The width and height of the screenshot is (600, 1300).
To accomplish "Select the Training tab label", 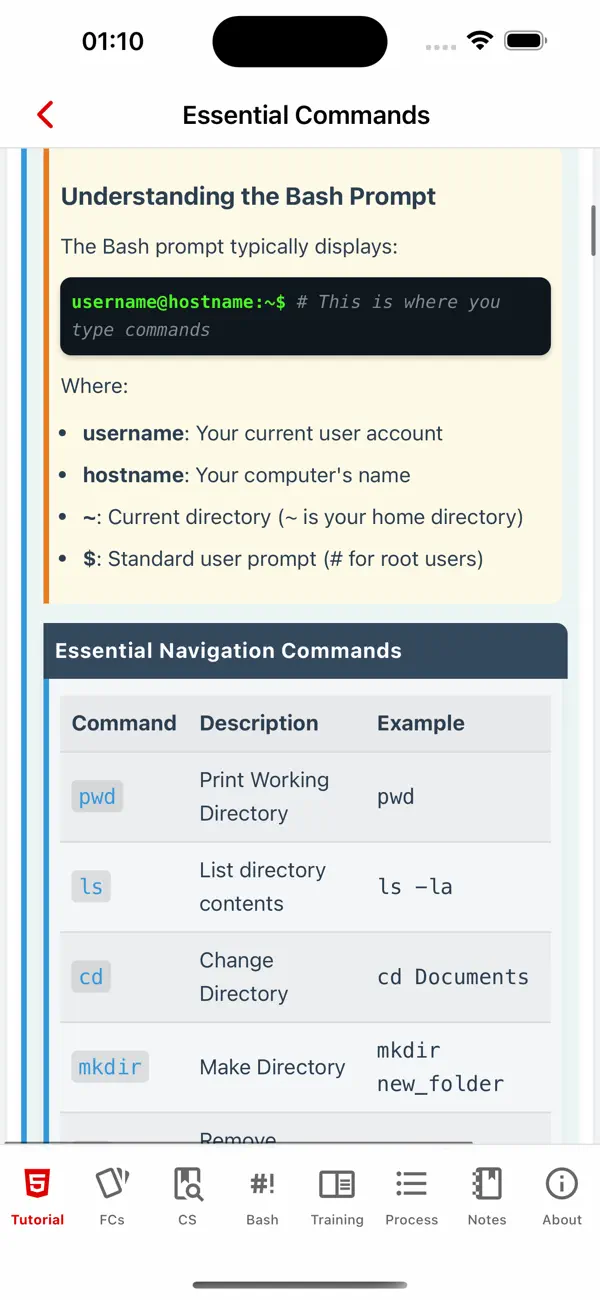I will [x=337, y=1220].
